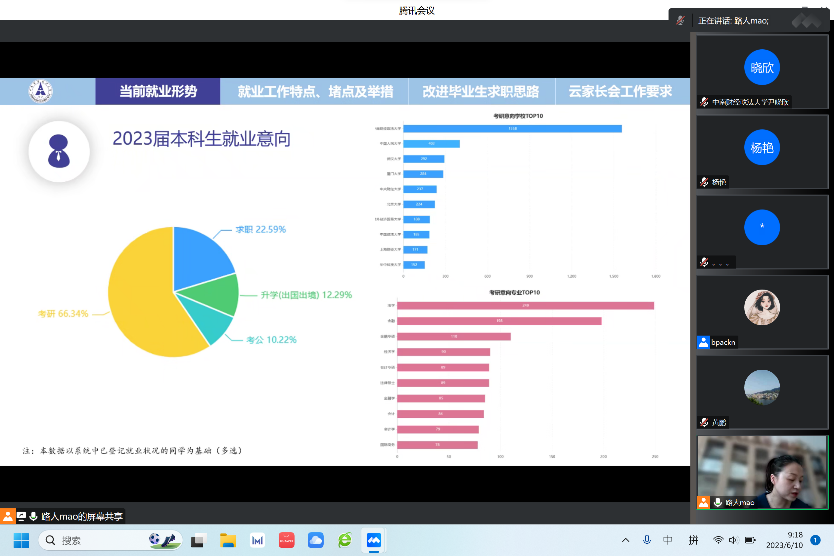
Task: Open the Task View taskbar icon
Action: pyautogui.click(x=199, y=540)
